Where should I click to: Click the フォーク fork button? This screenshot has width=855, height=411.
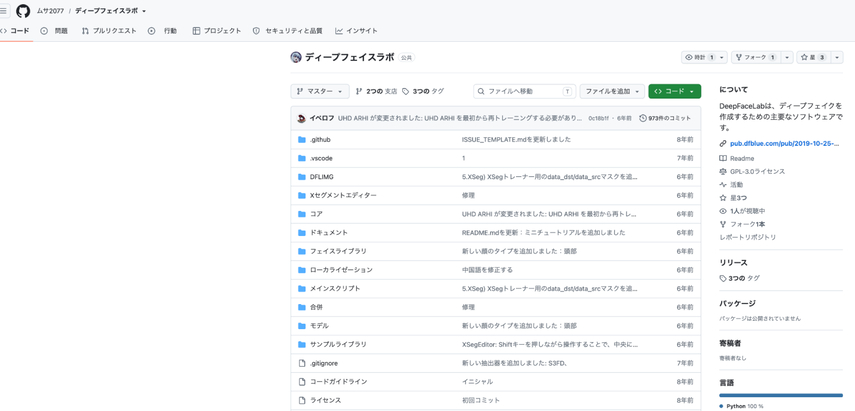(x=756, y=57)
